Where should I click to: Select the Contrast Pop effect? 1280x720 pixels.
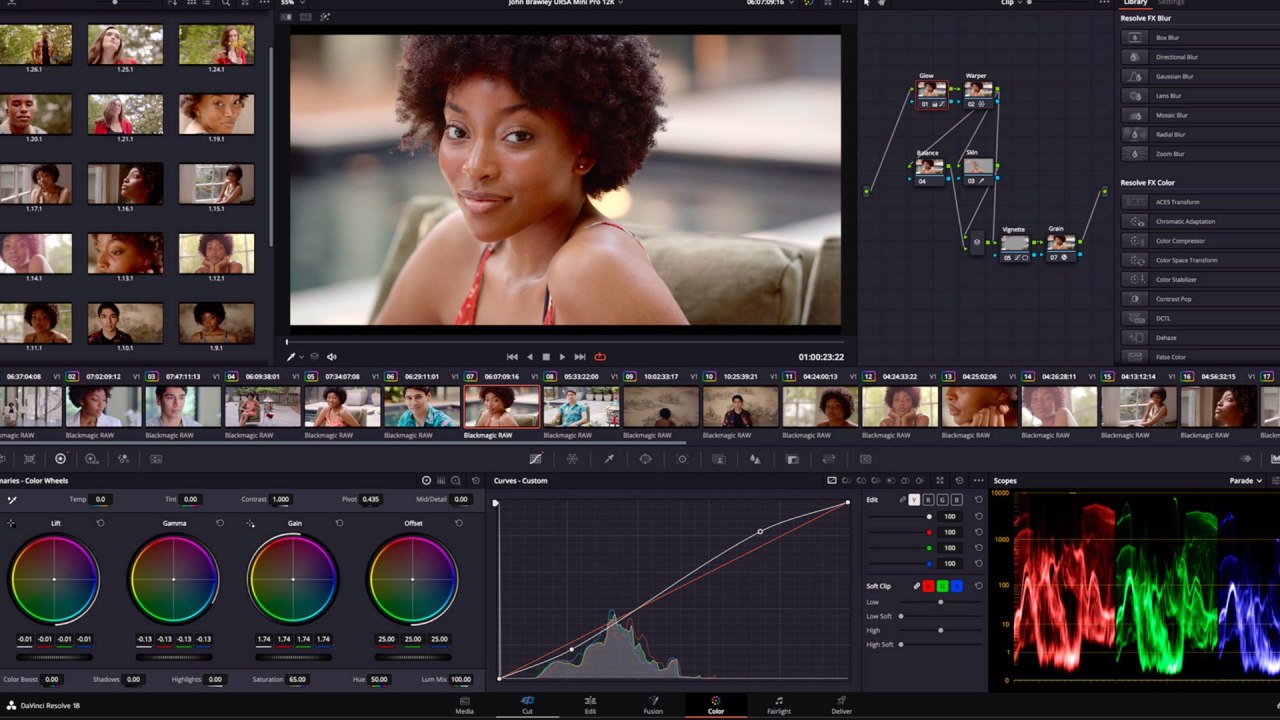[1200, 299]
